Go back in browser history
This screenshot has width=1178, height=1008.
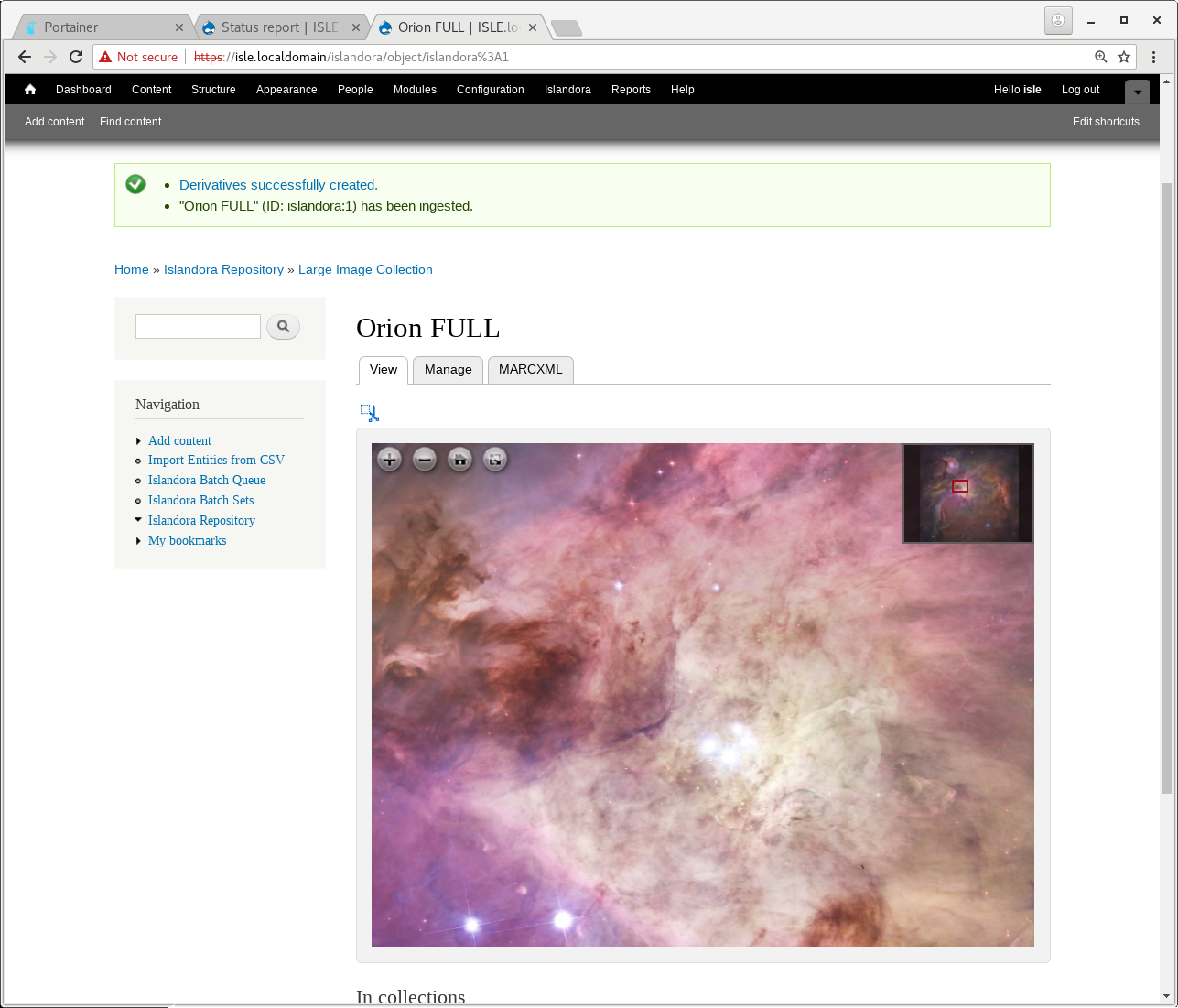click(x=25, y=57)
